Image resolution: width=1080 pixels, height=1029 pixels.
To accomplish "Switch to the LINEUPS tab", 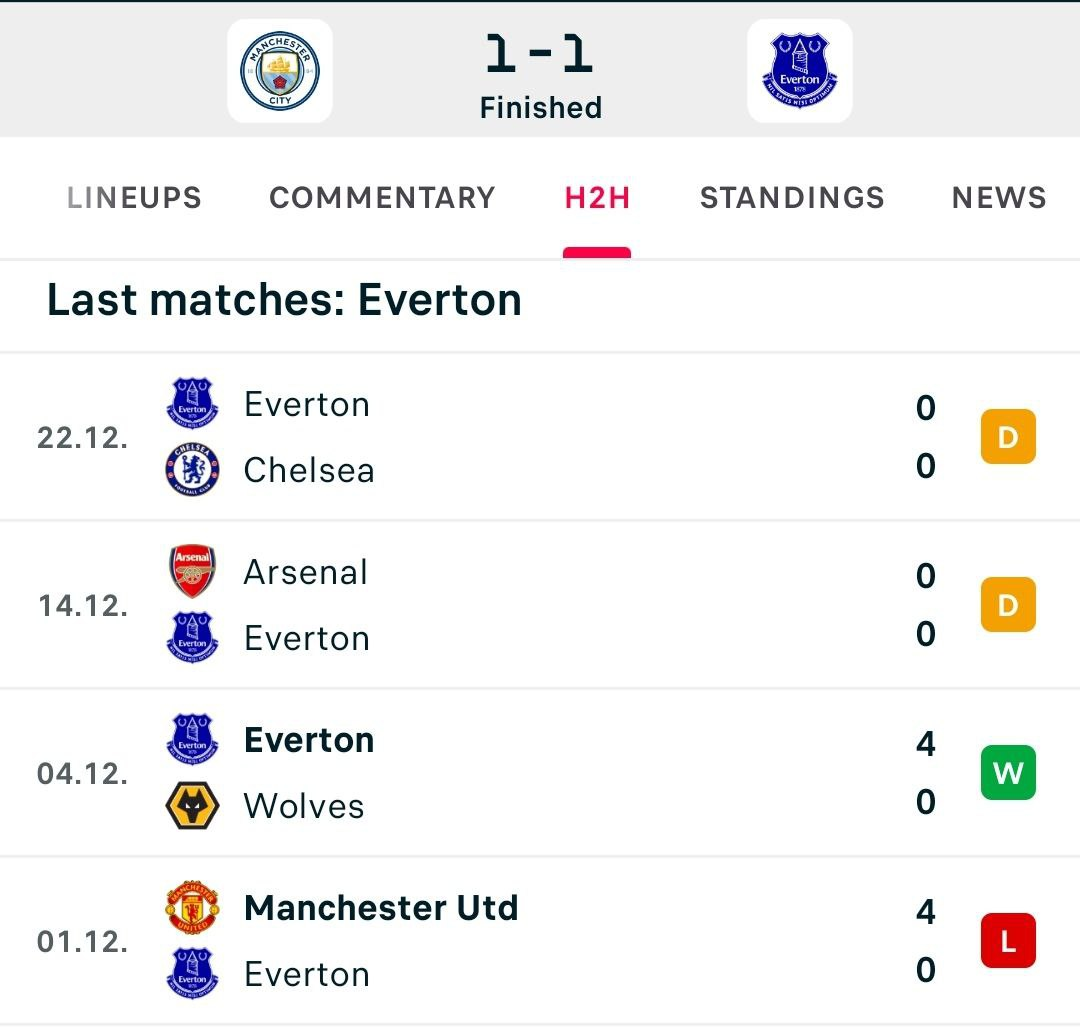I will [x=134, y=198].
